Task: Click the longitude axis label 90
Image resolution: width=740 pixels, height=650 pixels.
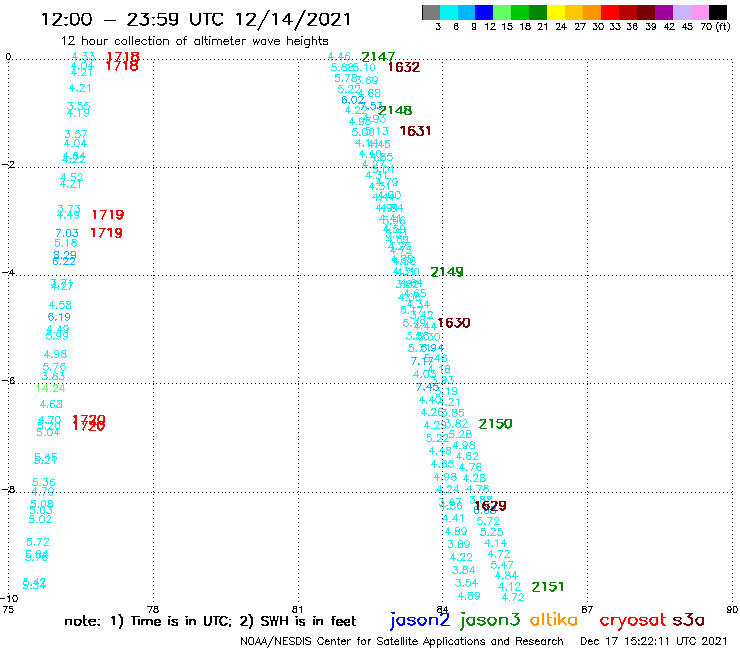Action: pyautogui.click(x=732, y=609)
